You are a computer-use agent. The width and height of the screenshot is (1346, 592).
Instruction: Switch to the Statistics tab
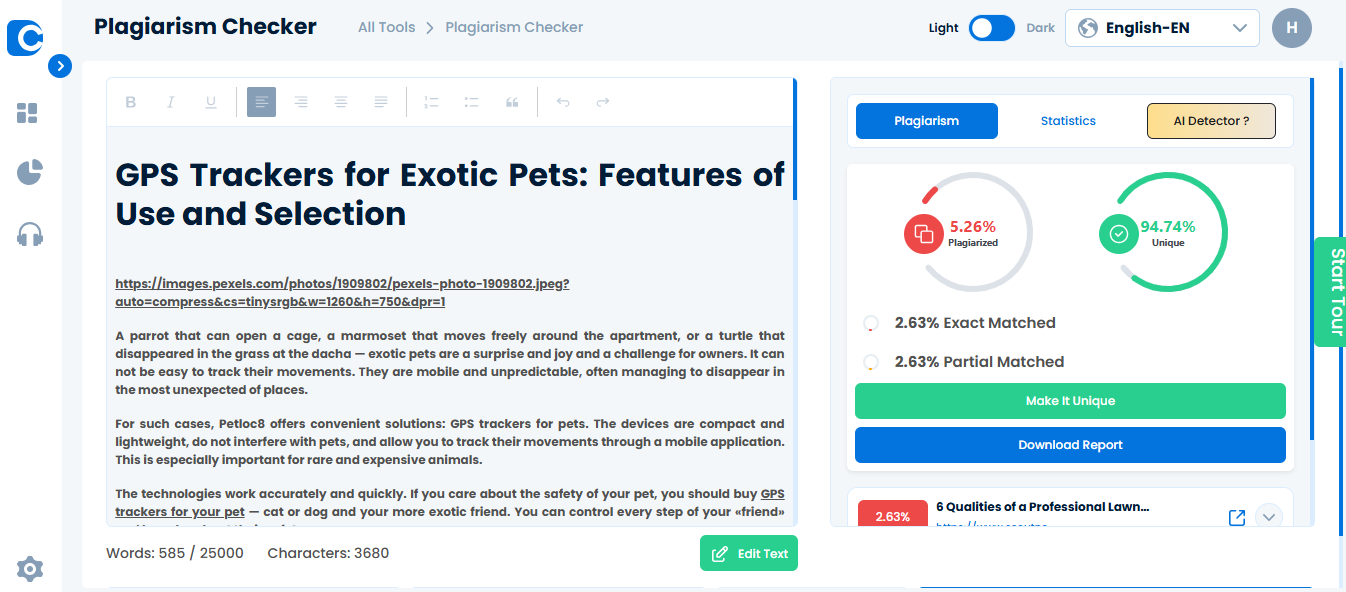[x=1068, y=121]
